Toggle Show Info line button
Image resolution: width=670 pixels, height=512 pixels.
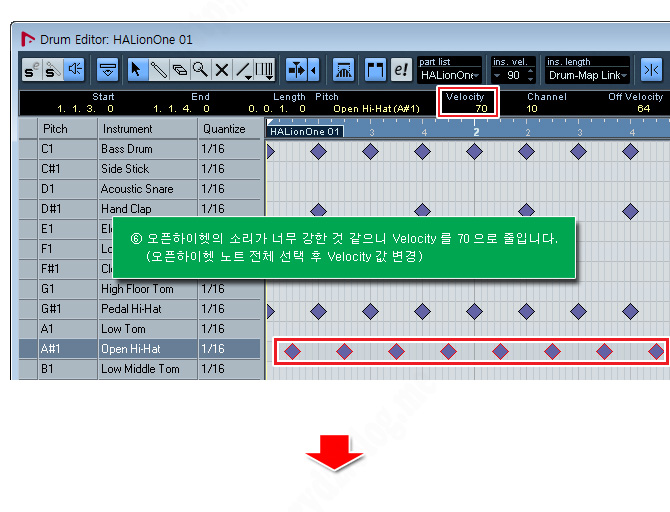click(x=107, y=69)
